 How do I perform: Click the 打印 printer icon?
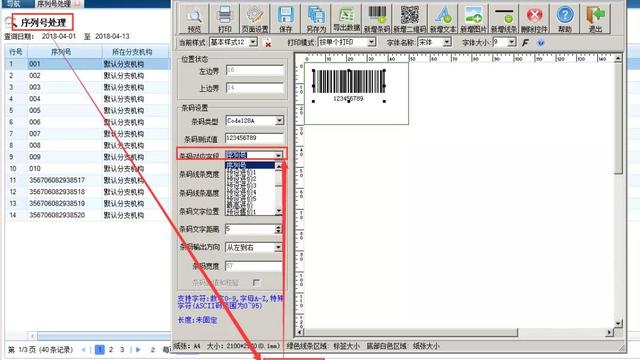[x=224, y=19]
